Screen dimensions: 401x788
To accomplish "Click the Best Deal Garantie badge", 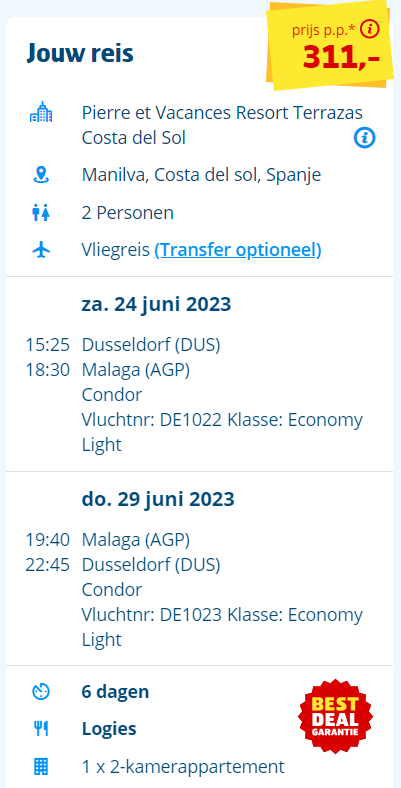I will coord(335,716).
